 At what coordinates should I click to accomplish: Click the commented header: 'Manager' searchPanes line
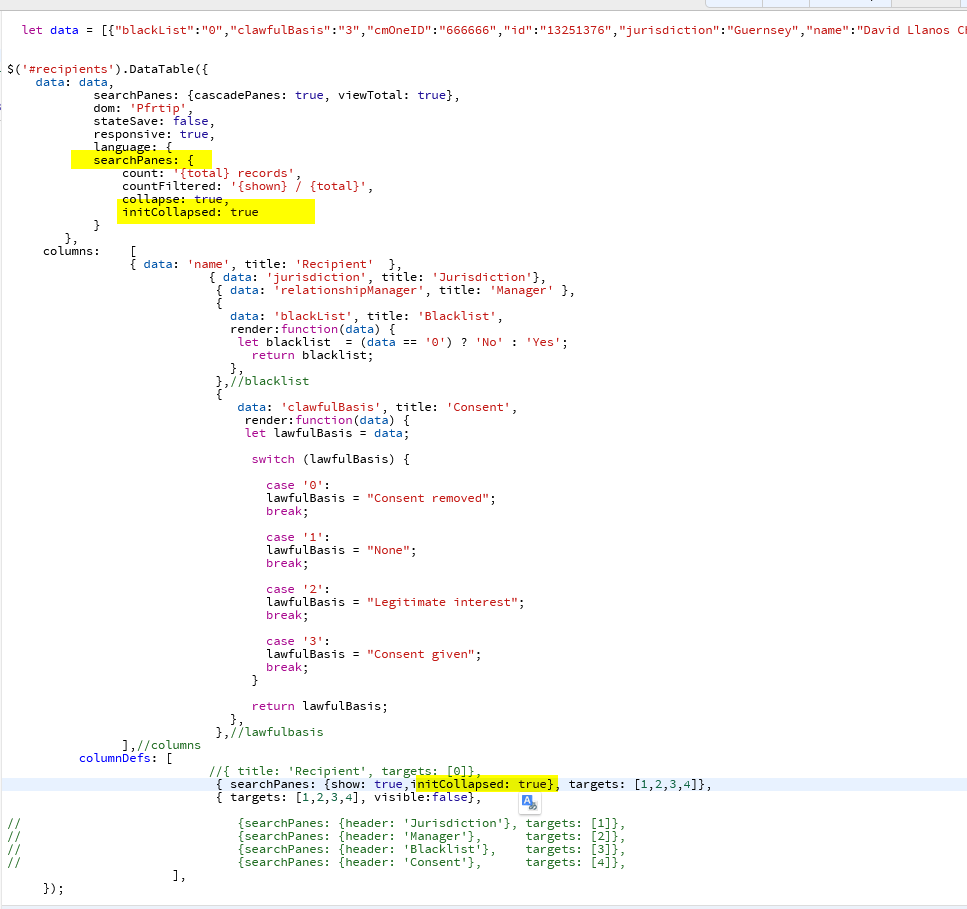click(432, 836)
